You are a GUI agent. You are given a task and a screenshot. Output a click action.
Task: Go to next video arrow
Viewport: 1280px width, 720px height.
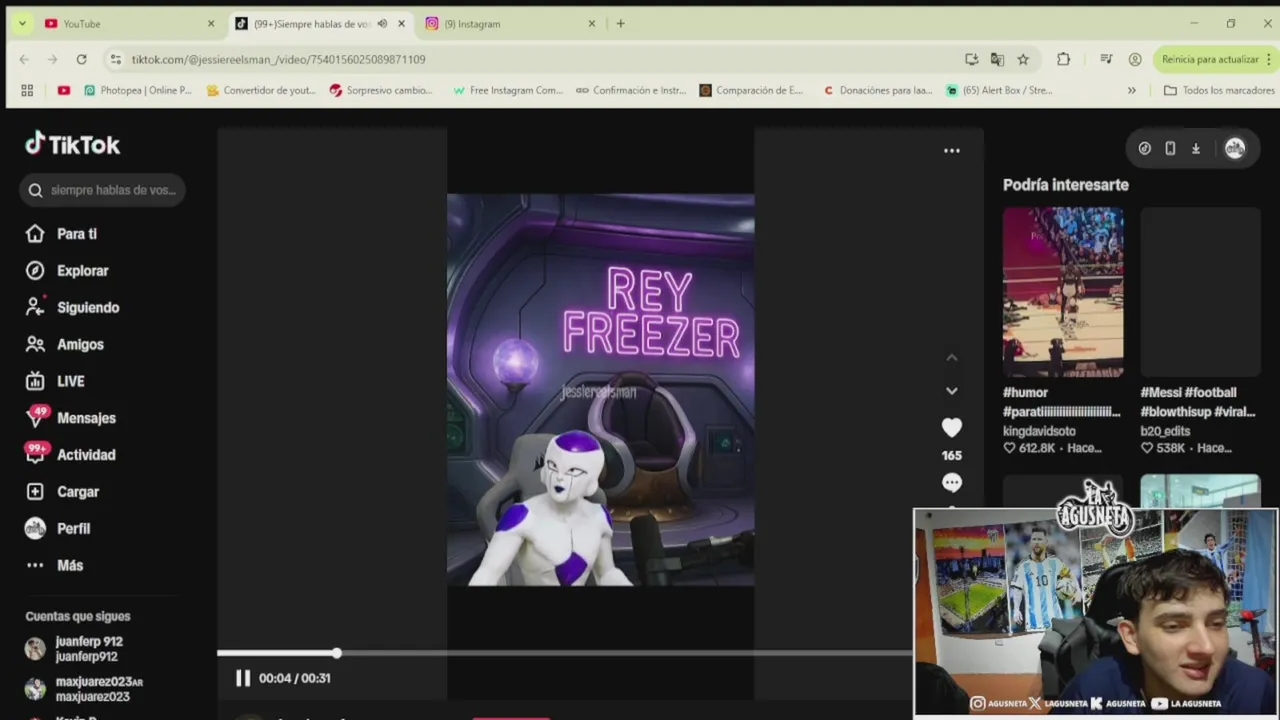pos(952,391)
